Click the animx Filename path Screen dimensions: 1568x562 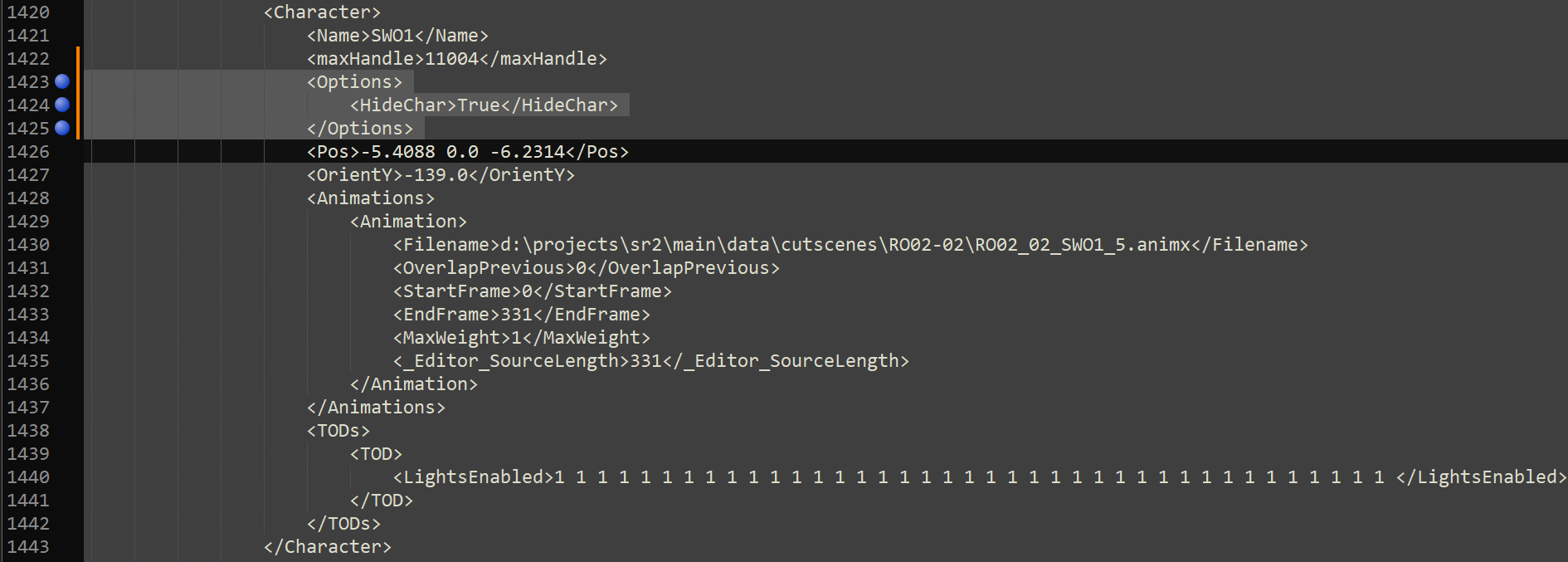pos(845,245)
